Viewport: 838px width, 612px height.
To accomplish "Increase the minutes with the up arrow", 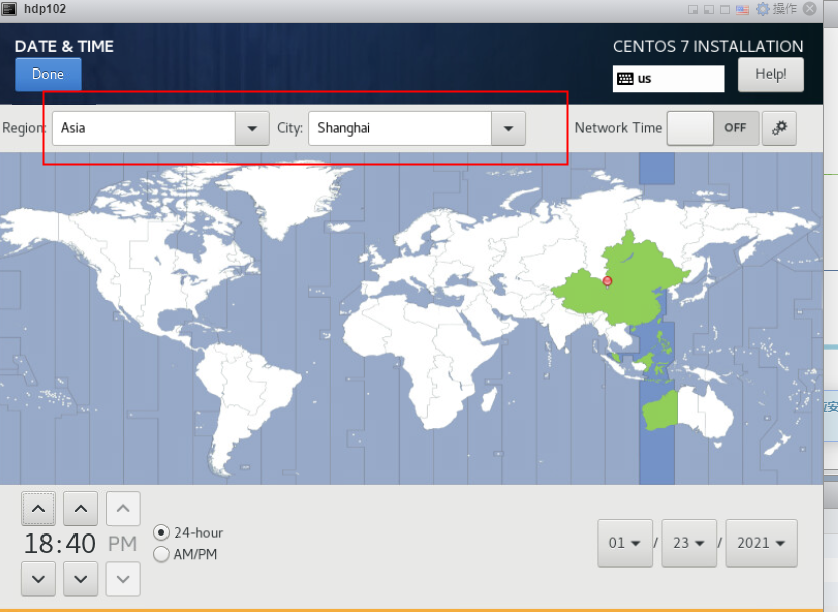I will tap(81, 509).
